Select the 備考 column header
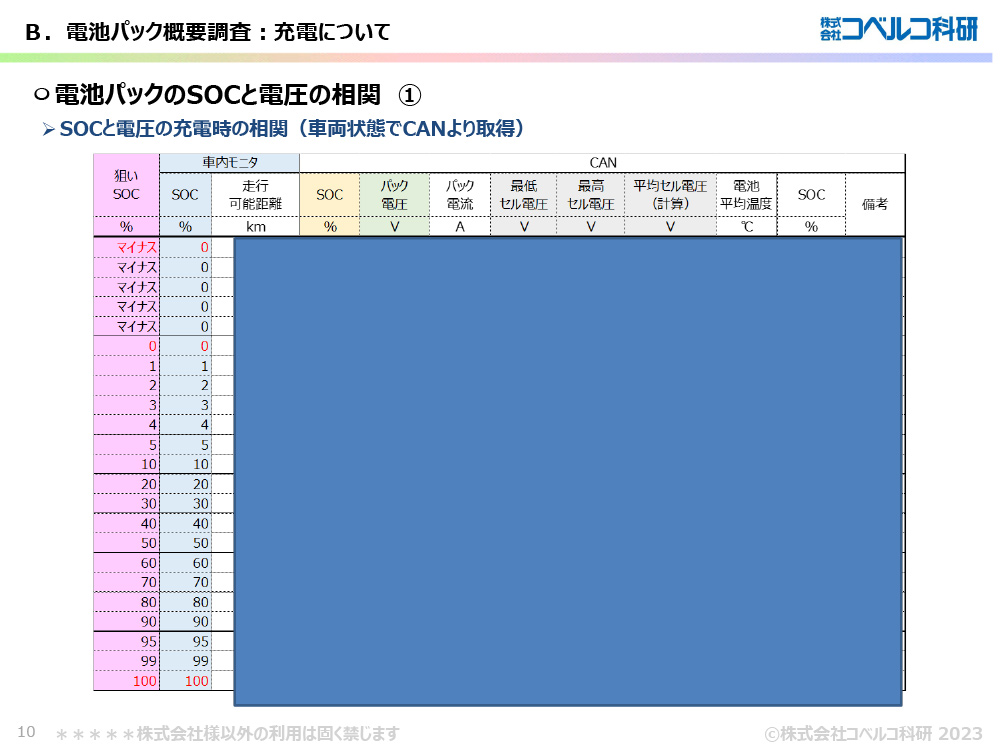This screenshot has height=750, width=1000. (875, 204)
